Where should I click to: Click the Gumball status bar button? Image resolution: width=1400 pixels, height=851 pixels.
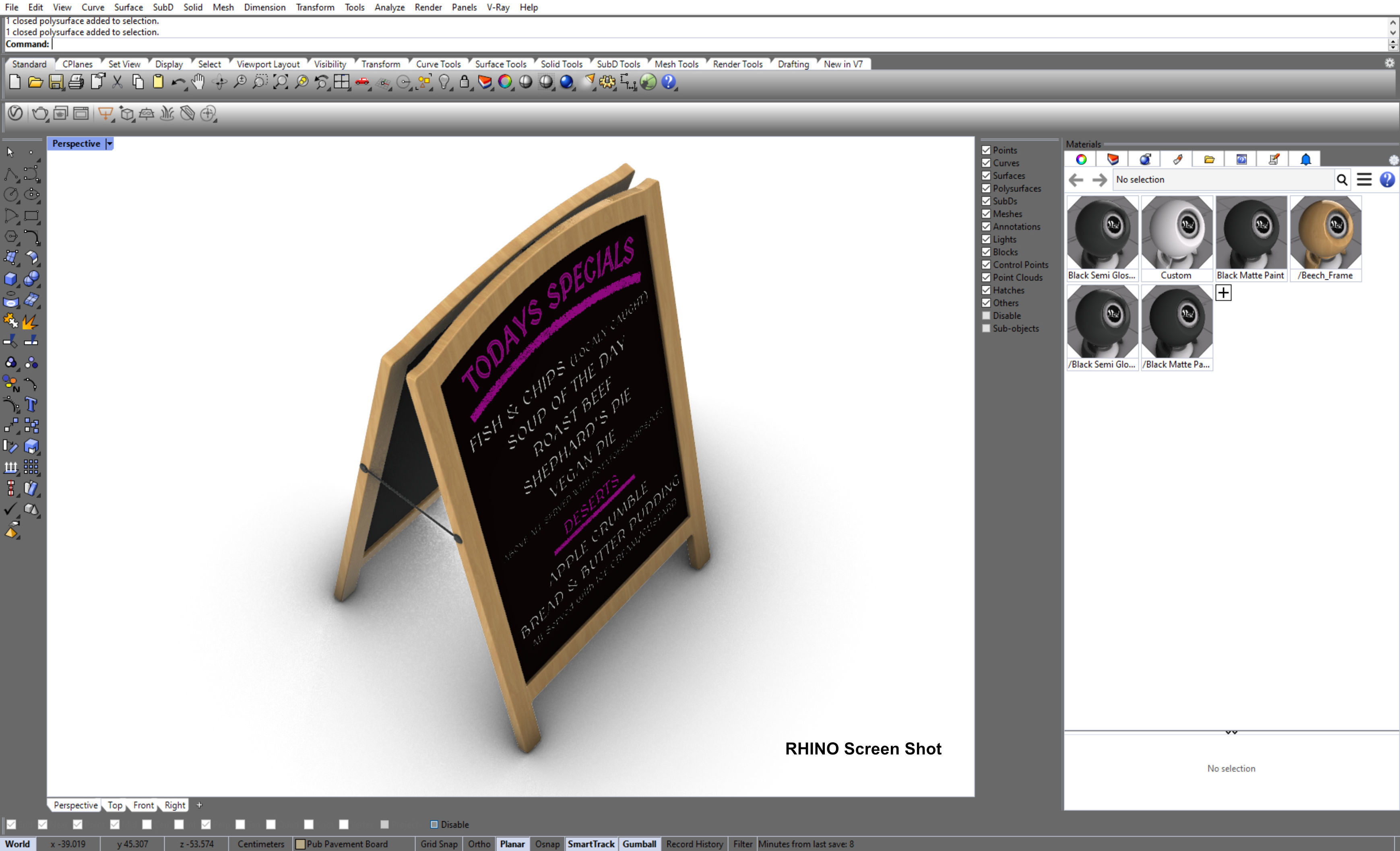tap(639, 844)
